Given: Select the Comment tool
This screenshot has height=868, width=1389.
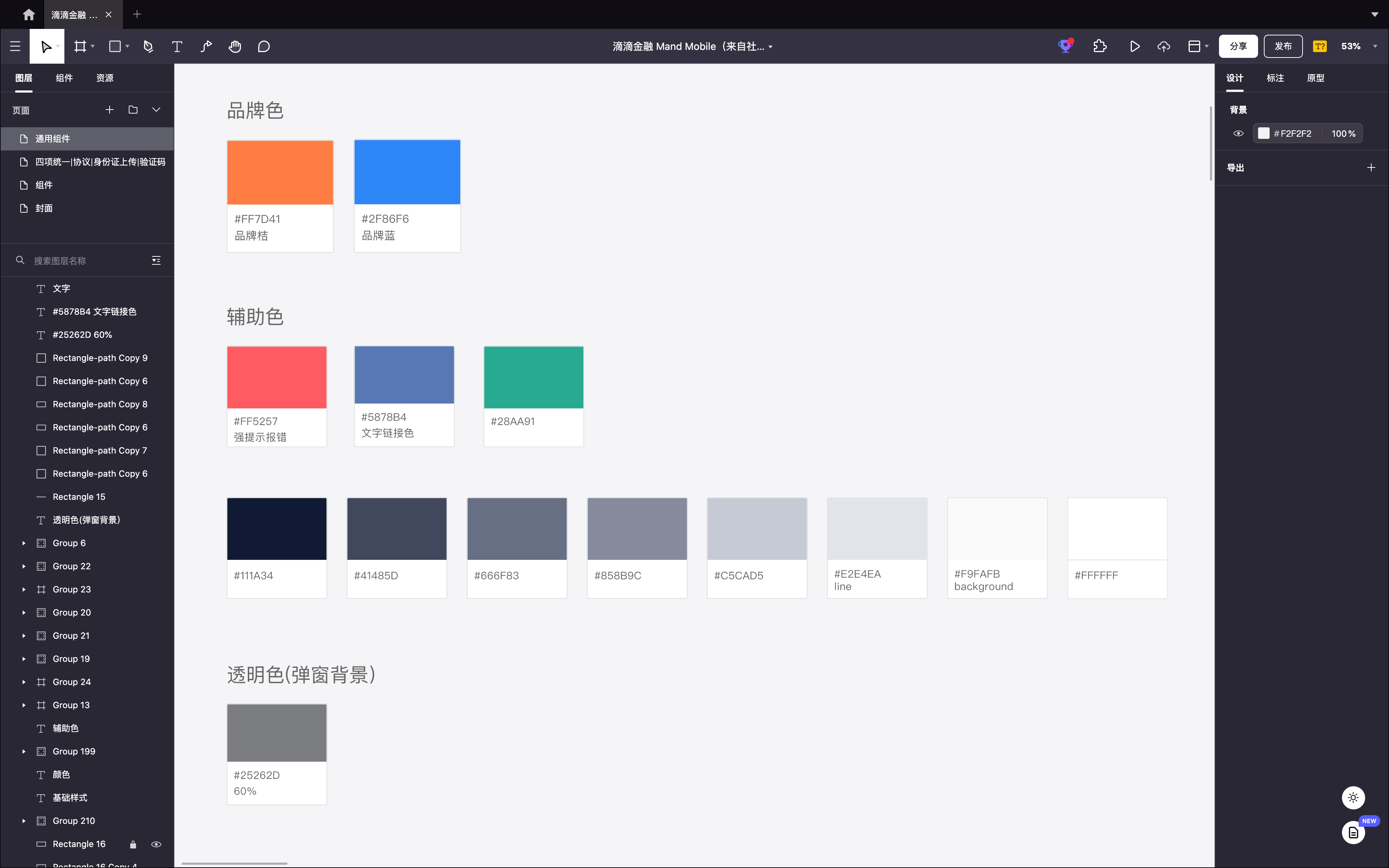Looking at the screenshot, I should tap(263, 47).
